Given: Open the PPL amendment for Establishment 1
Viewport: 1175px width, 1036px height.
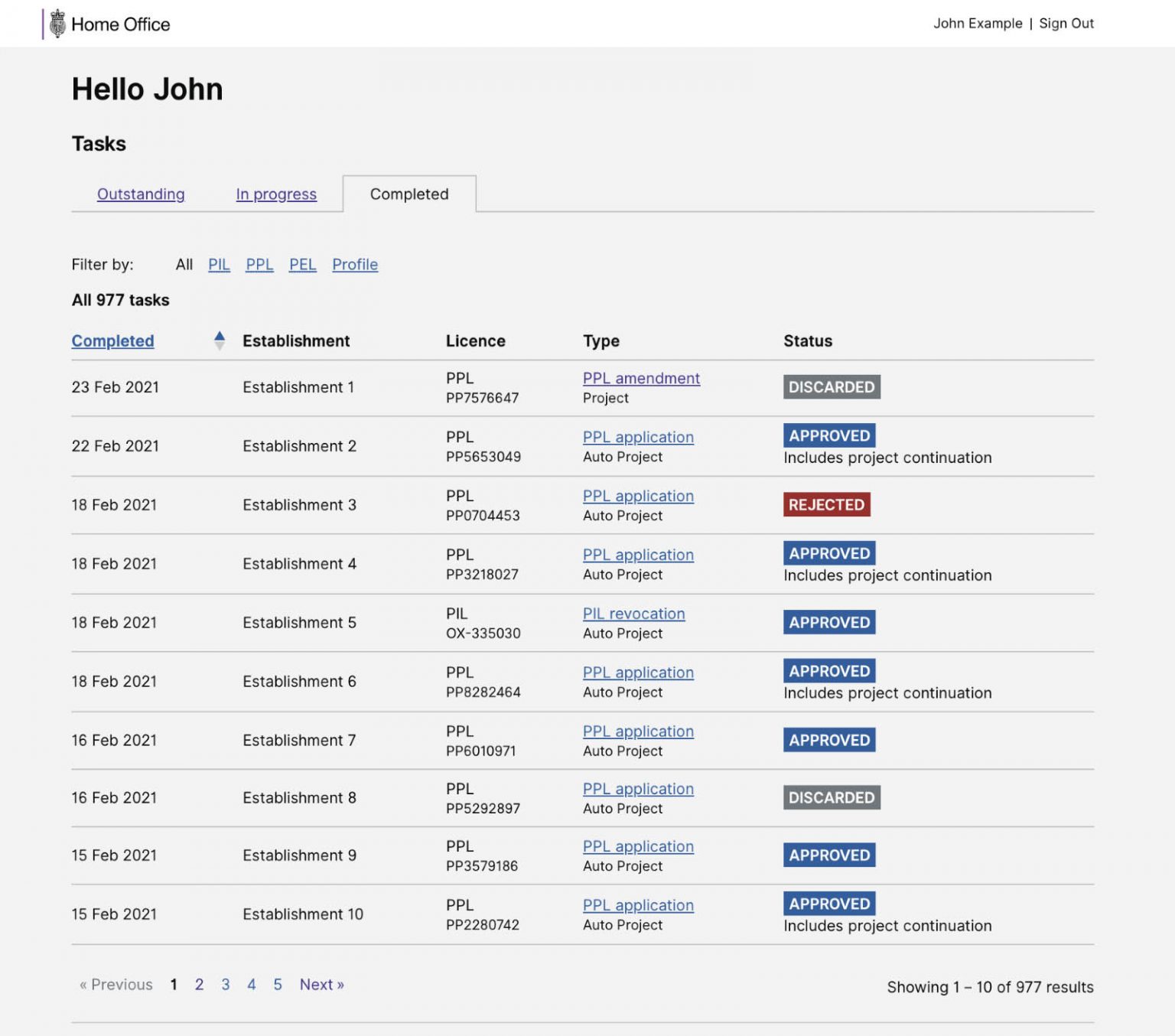Looking at the screenshot, I should [641, 378].
